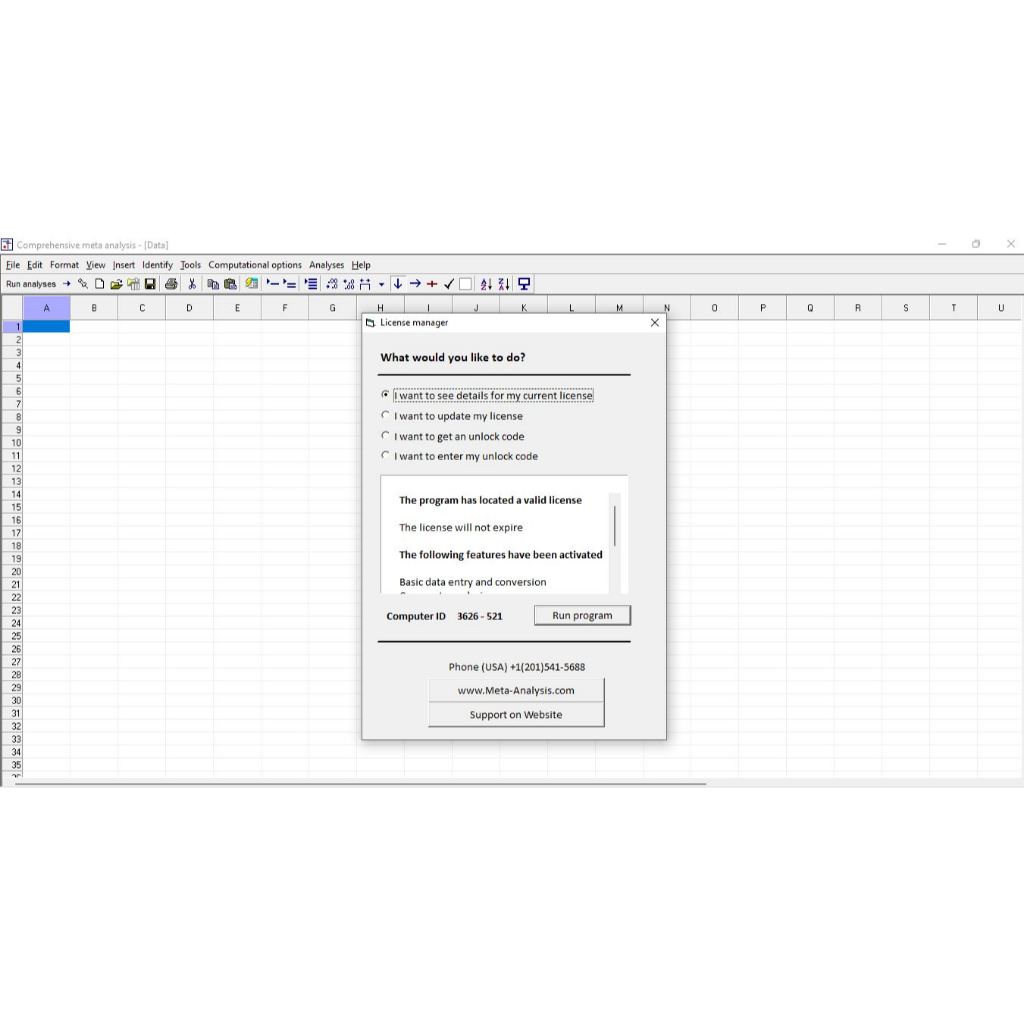Open the Identify menu
The image size is (1024, 1024).
pos(157,265)
